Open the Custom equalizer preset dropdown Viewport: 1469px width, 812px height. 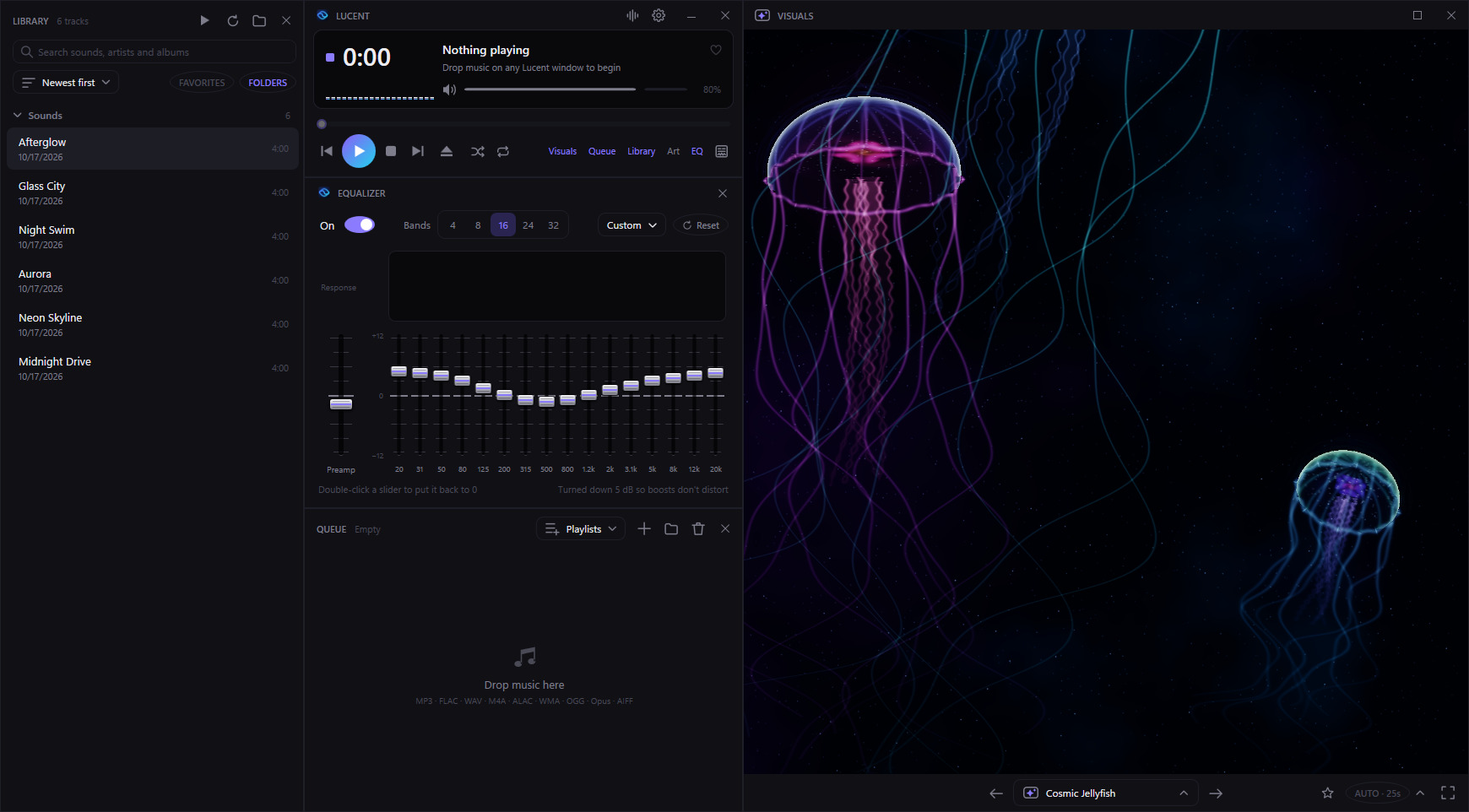pyautogui.click(x=632, y=225)
